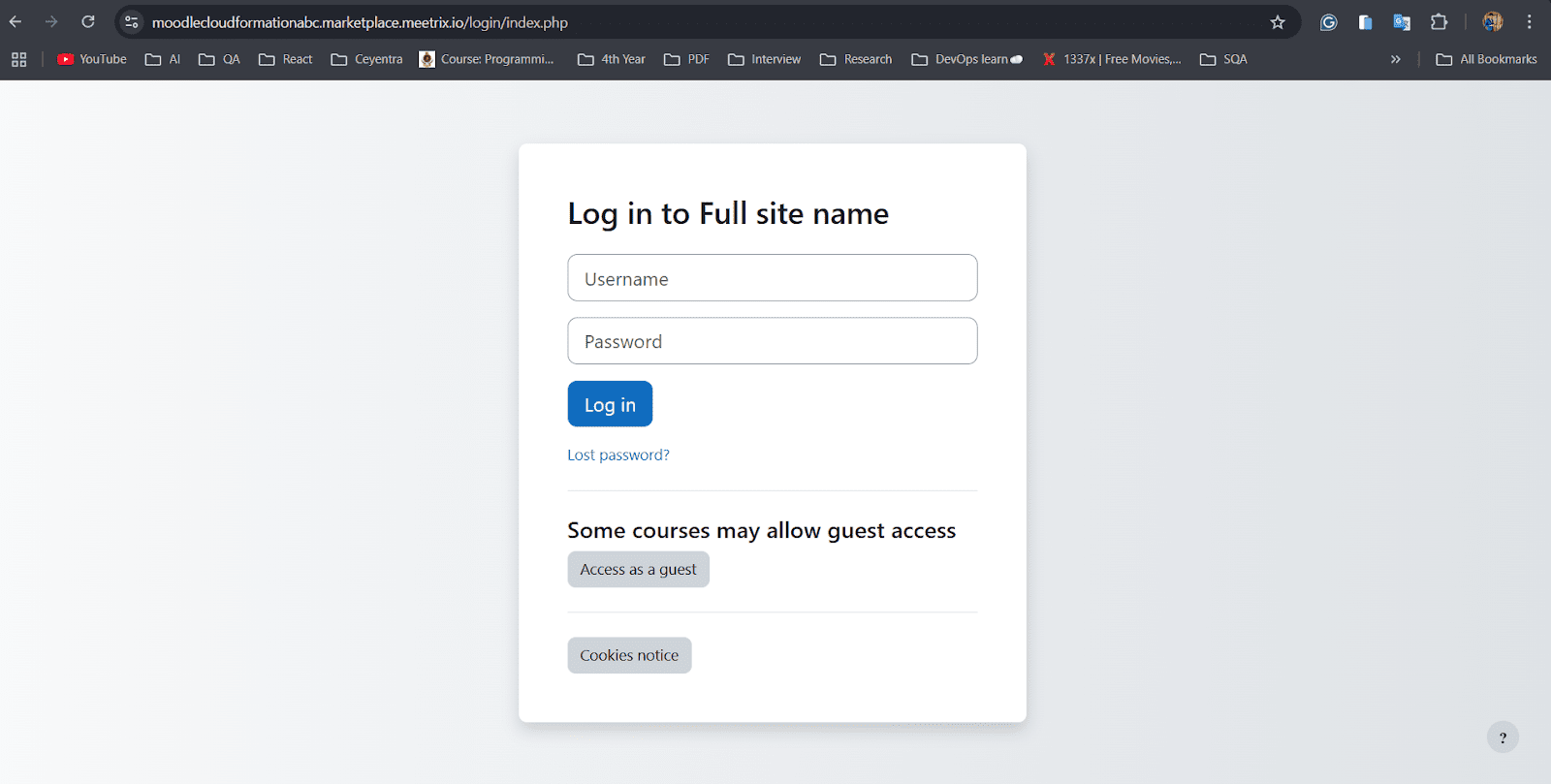Click 'Some courses may allow guest access' text

tap(762, 530)
